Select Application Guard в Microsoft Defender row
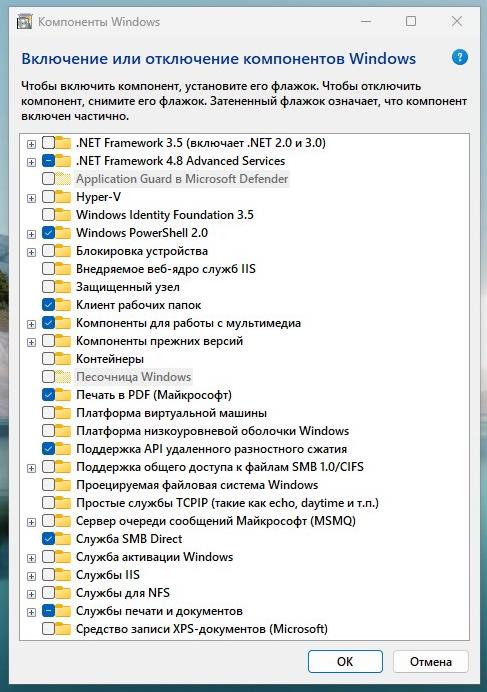 (182, 179)
